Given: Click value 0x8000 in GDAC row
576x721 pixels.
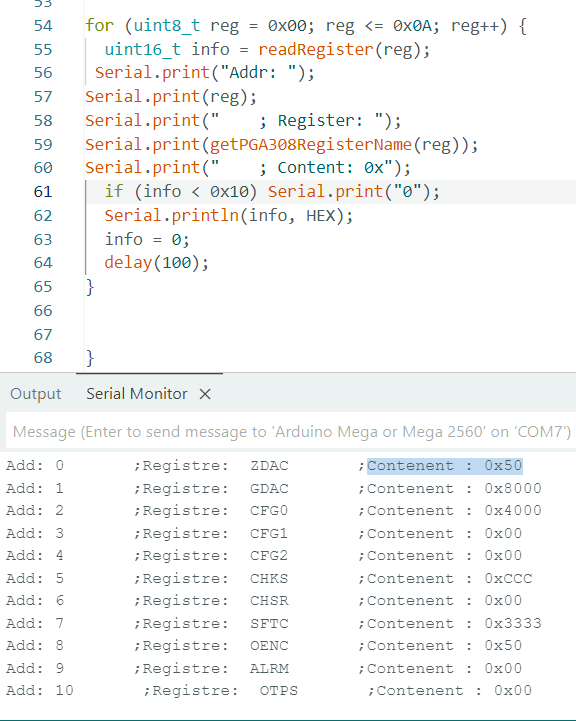Looking at the screenshot, I should pyautogui.click(x=513, y=488).
